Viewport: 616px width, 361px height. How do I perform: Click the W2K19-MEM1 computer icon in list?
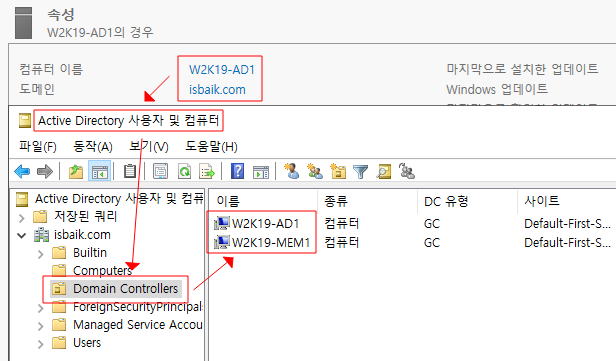pos(222,242)
